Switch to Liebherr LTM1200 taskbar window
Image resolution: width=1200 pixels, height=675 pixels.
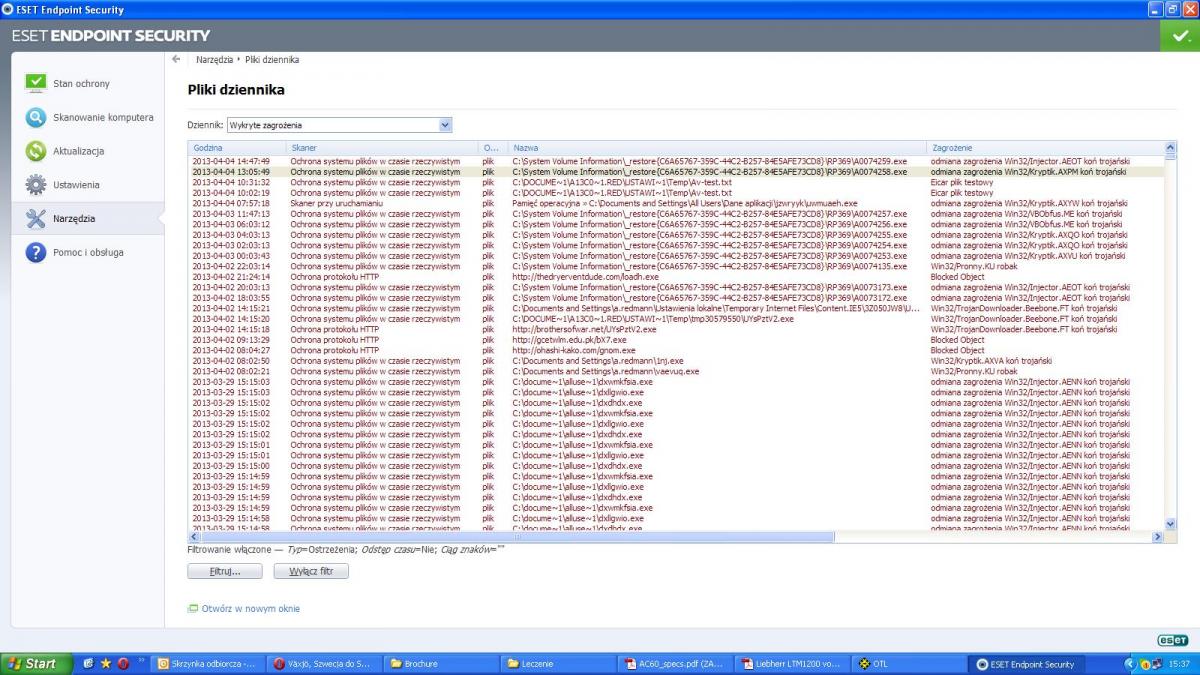792,664
